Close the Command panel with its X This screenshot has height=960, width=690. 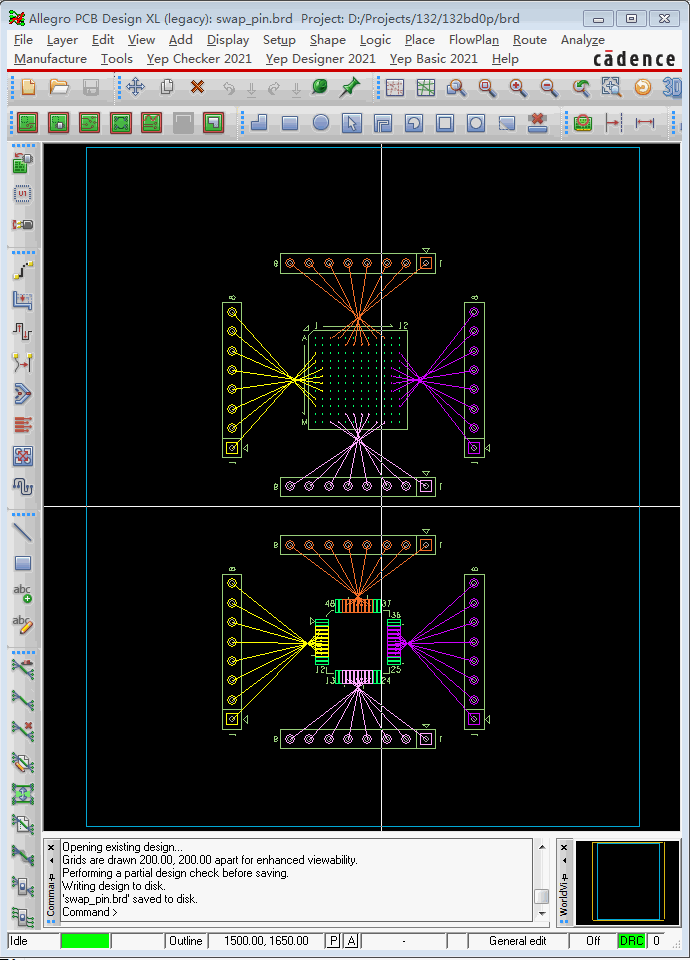51,847
